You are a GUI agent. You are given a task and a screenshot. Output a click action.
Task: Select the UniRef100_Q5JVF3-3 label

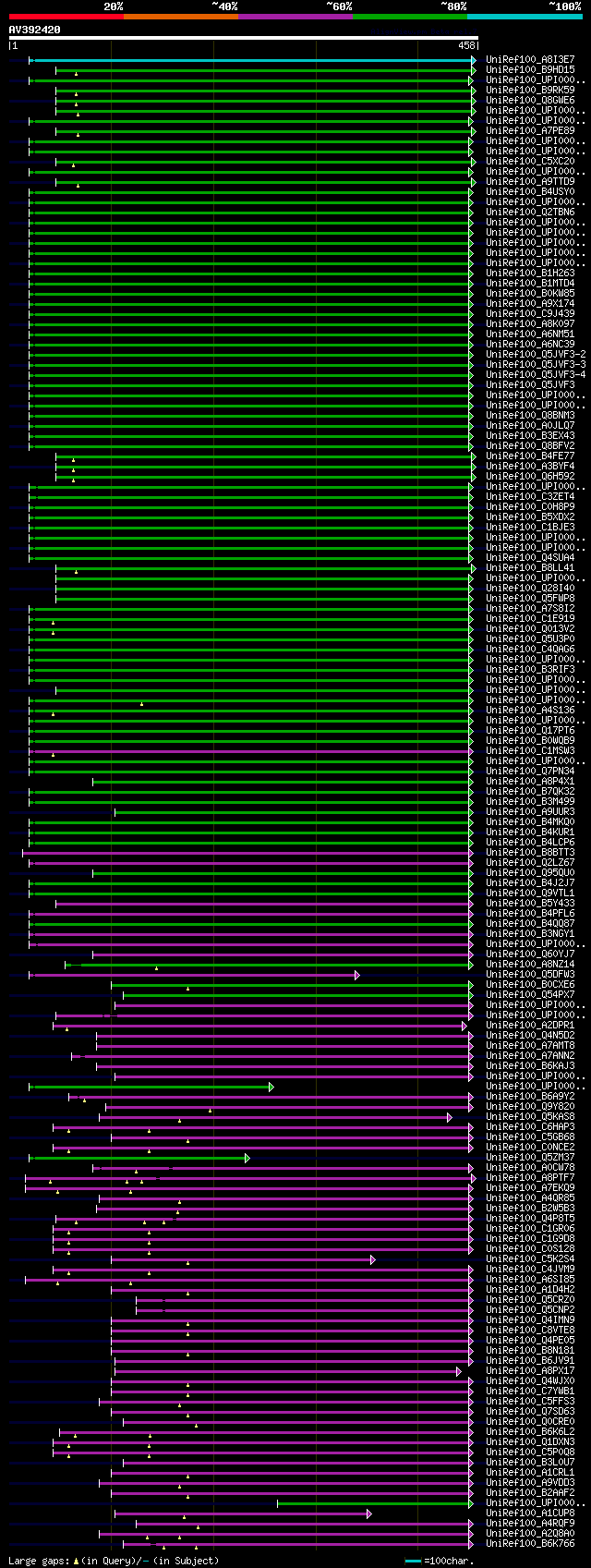[536, 364]
